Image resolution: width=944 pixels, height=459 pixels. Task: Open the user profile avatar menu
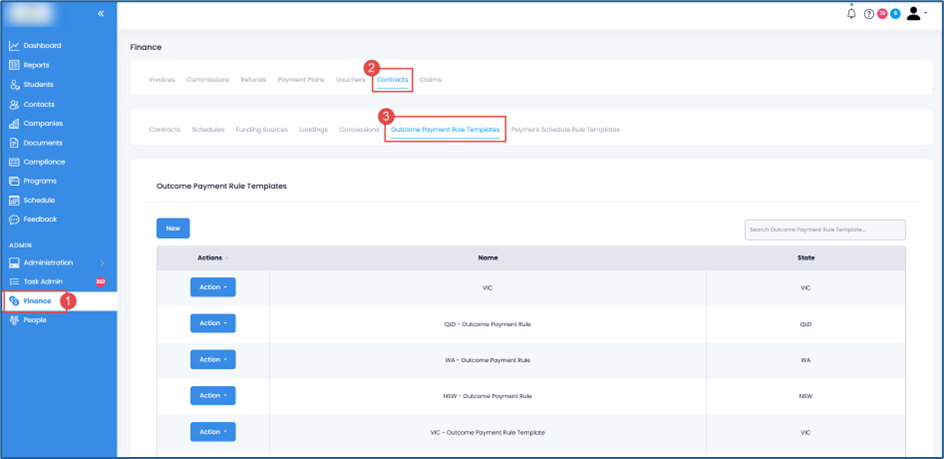point(915,14)
